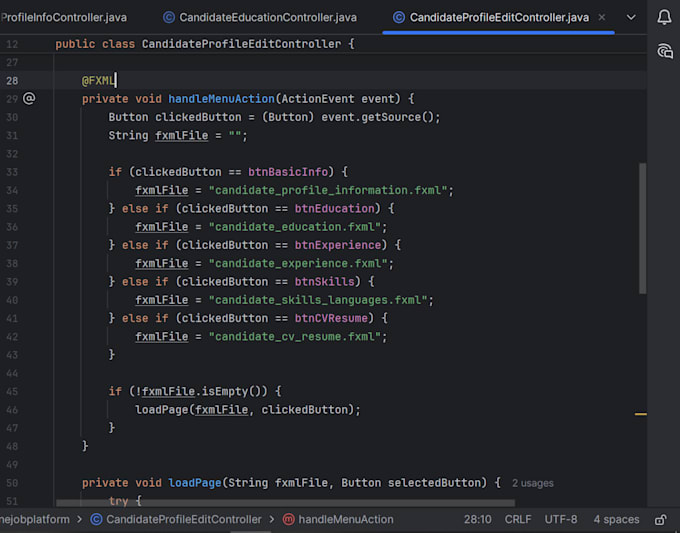The image size is (680, 533).
Task: Click the @FXML annotation on line 28
Action: tap(98, 81)
